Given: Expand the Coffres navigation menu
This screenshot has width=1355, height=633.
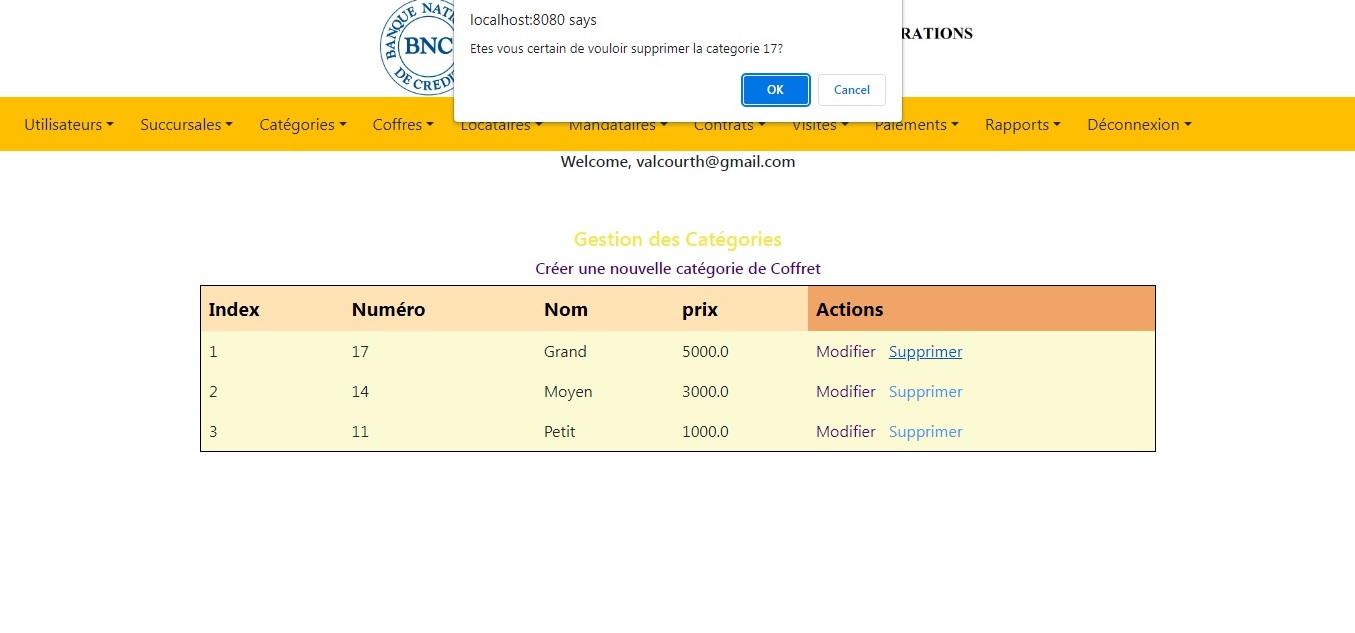Looking at the screenshot, I should (402, 125).
